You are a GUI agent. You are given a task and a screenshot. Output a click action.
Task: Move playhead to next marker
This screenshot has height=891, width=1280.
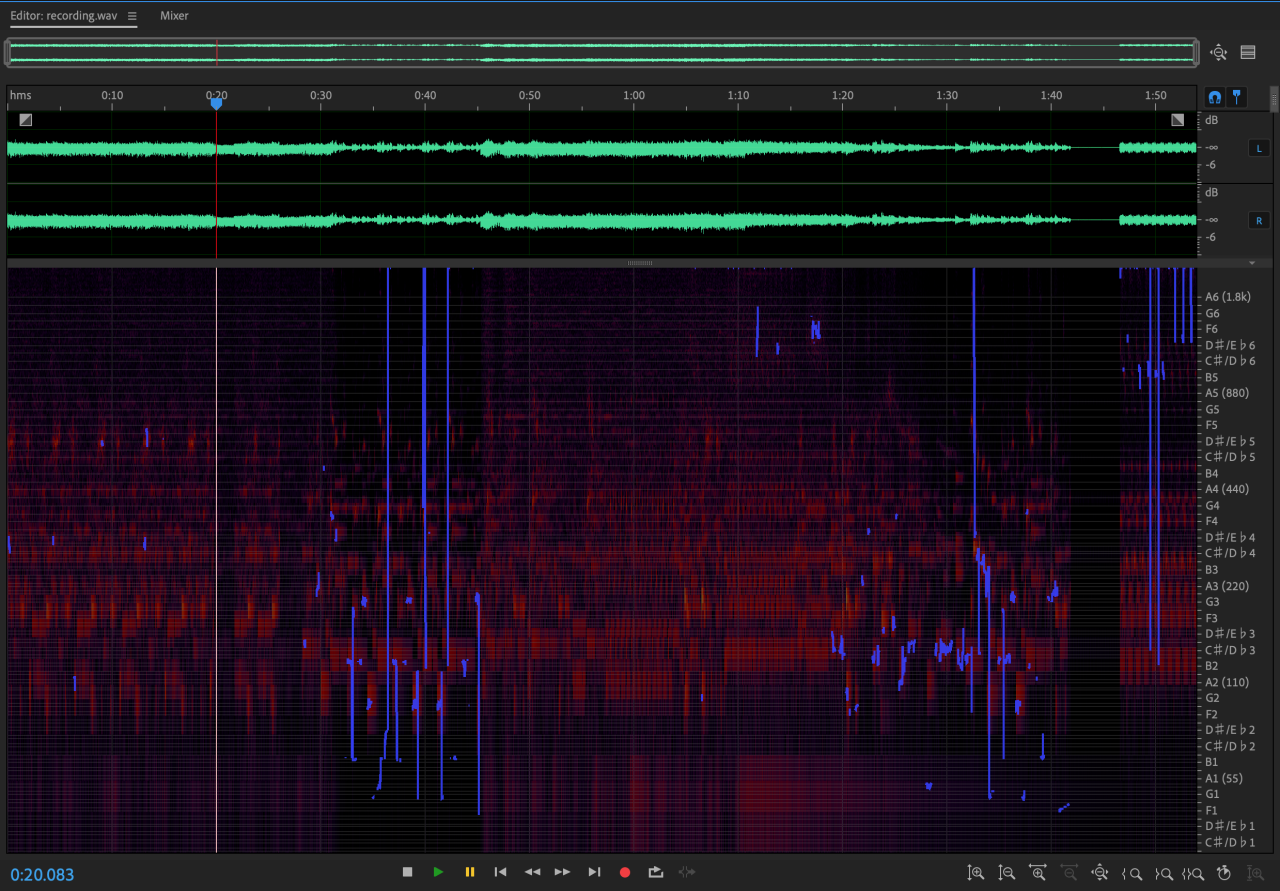click(594, 872)
